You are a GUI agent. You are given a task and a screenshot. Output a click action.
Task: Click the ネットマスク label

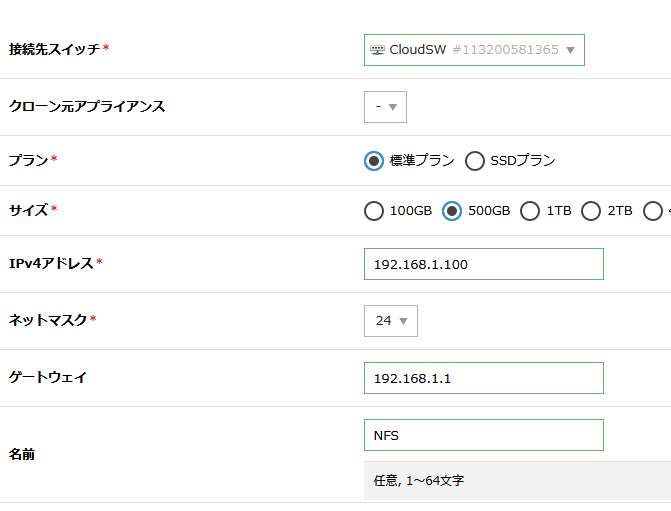tap(48, 320)
